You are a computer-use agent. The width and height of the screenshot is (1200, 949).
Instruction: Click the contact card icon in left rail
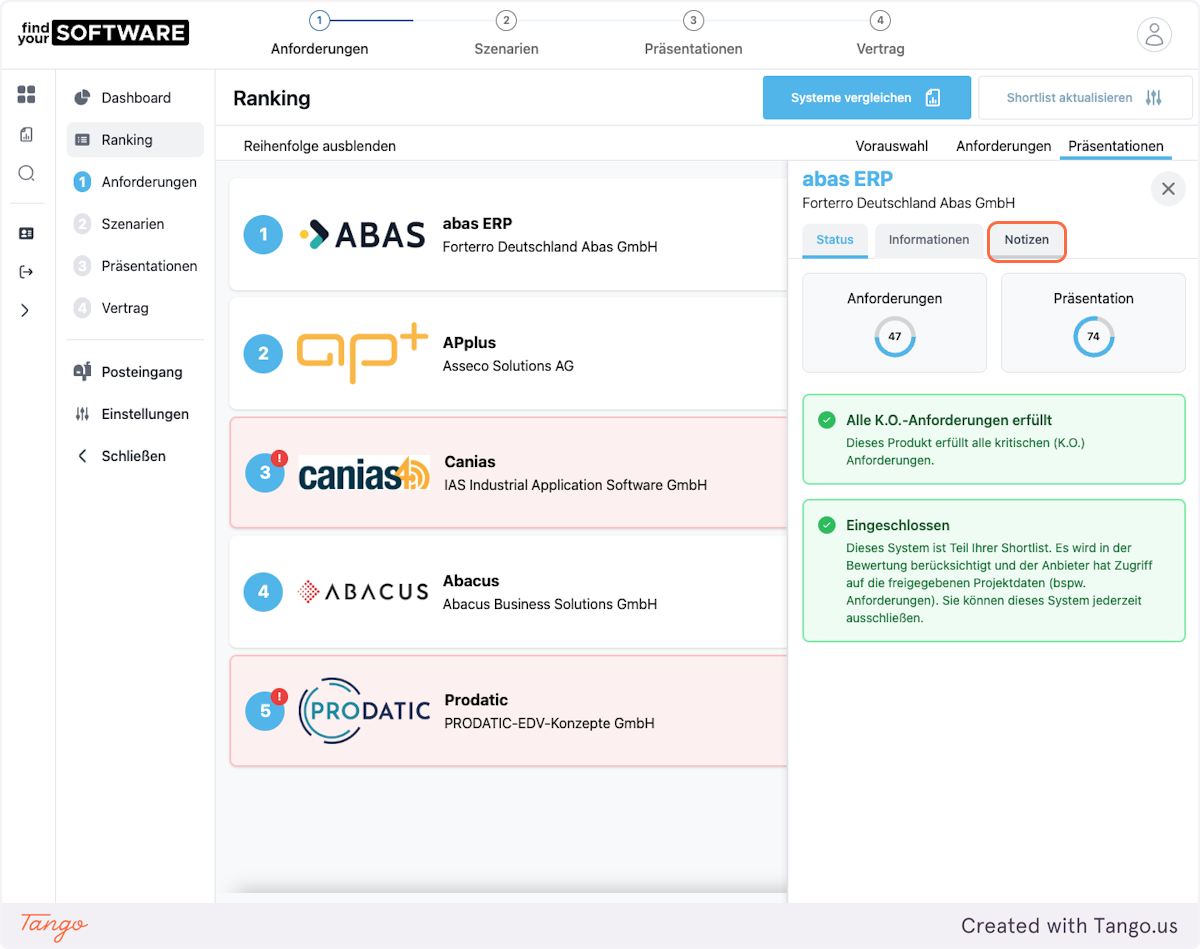pos(27,233)
